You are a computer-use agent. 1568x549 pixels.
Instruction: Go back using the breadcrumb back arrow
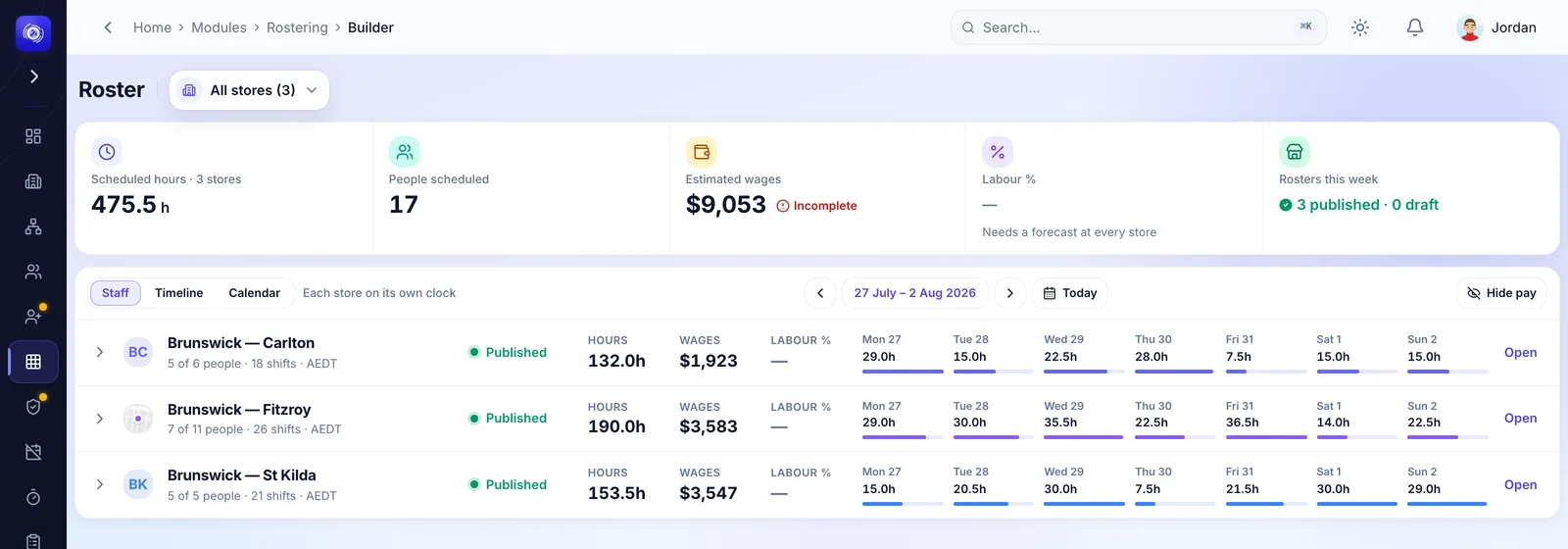pyautogui.click(x=108, y=27)
